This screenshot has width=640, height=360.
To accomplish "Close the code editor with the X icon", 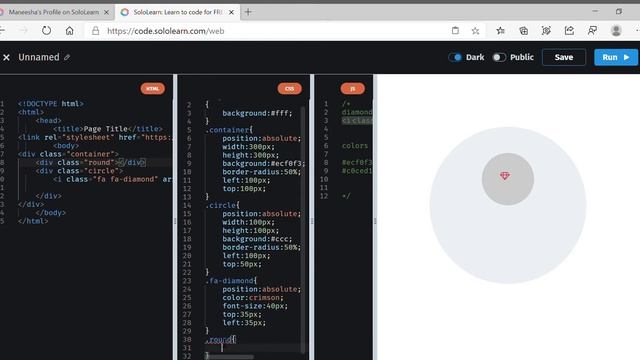I will (x=6, y=58).
